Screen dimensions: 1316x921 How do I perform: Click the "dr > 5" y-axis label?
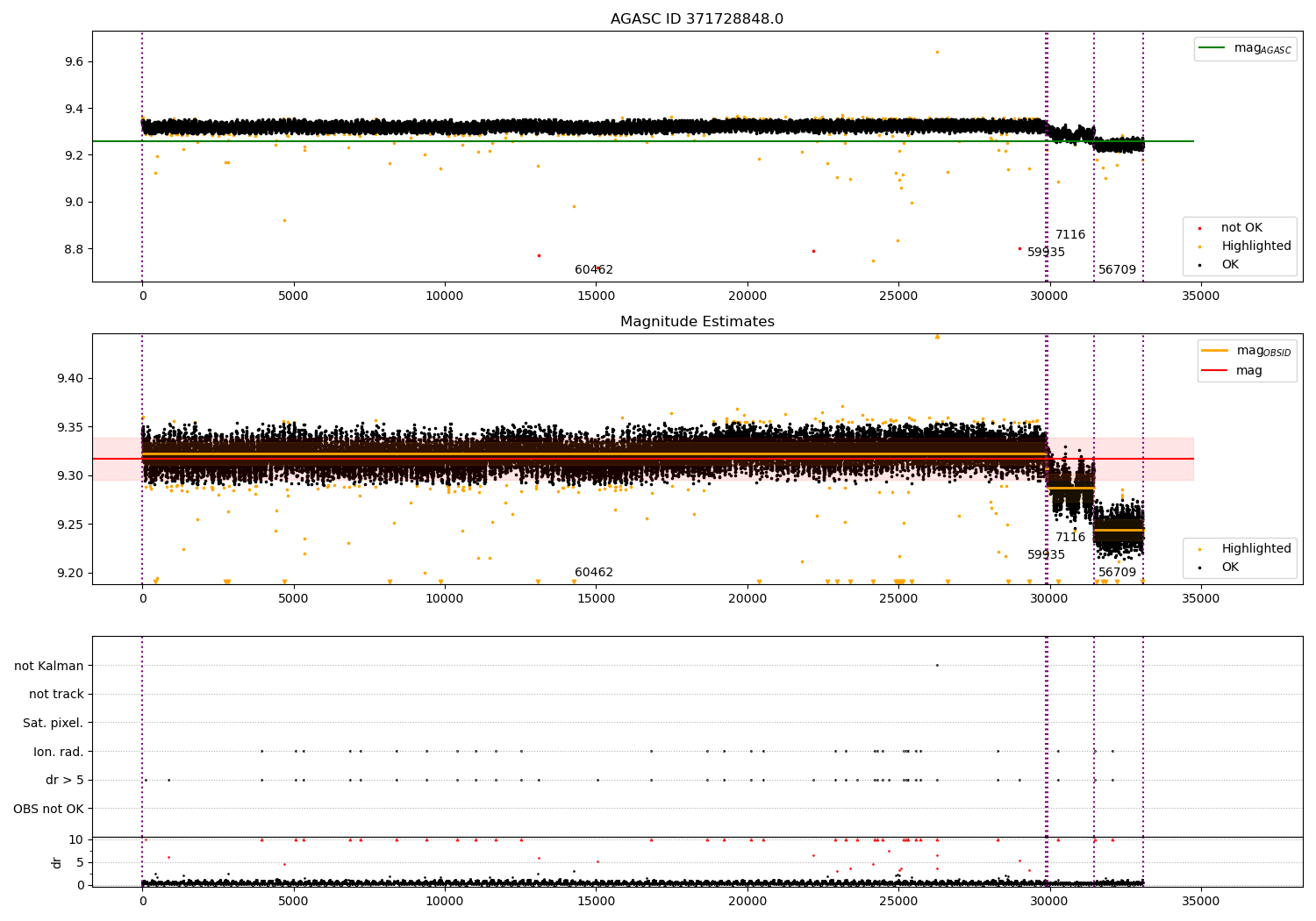(x=64, y=780)
